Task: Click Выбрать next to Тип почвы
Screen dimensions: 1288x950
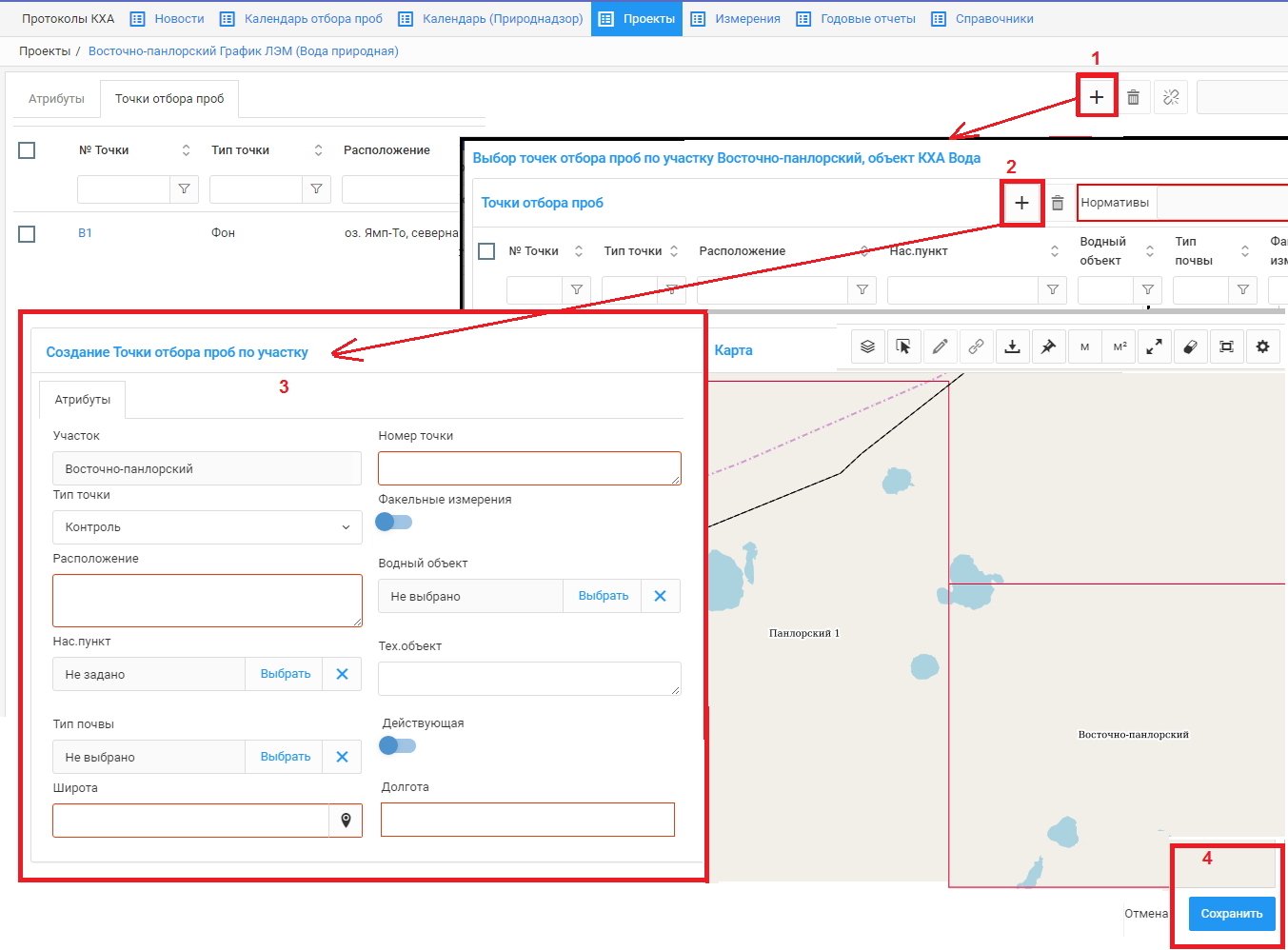Action: 286,757
